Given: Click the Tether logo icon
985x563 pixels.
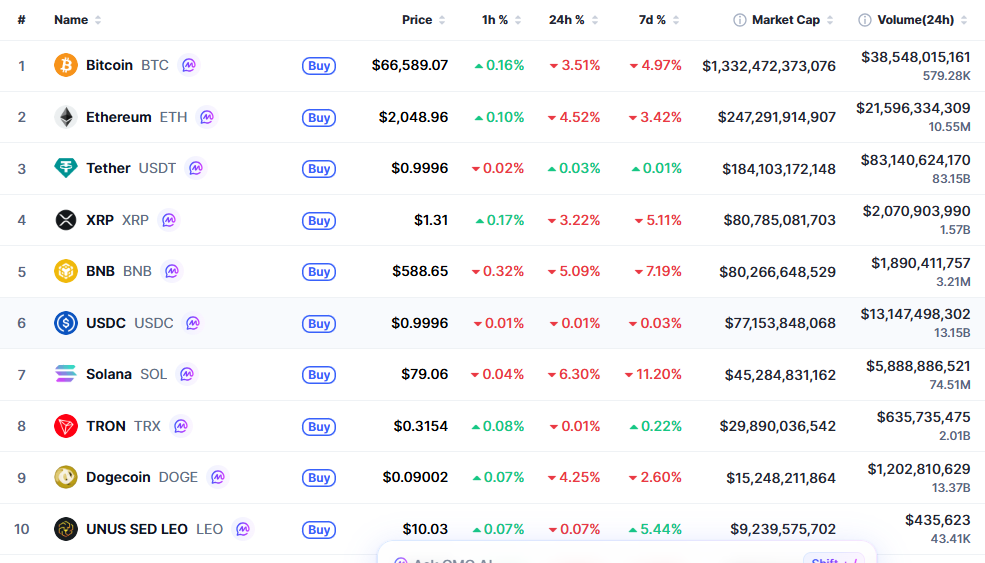Looking at the screenshot, I should [65, 168].
